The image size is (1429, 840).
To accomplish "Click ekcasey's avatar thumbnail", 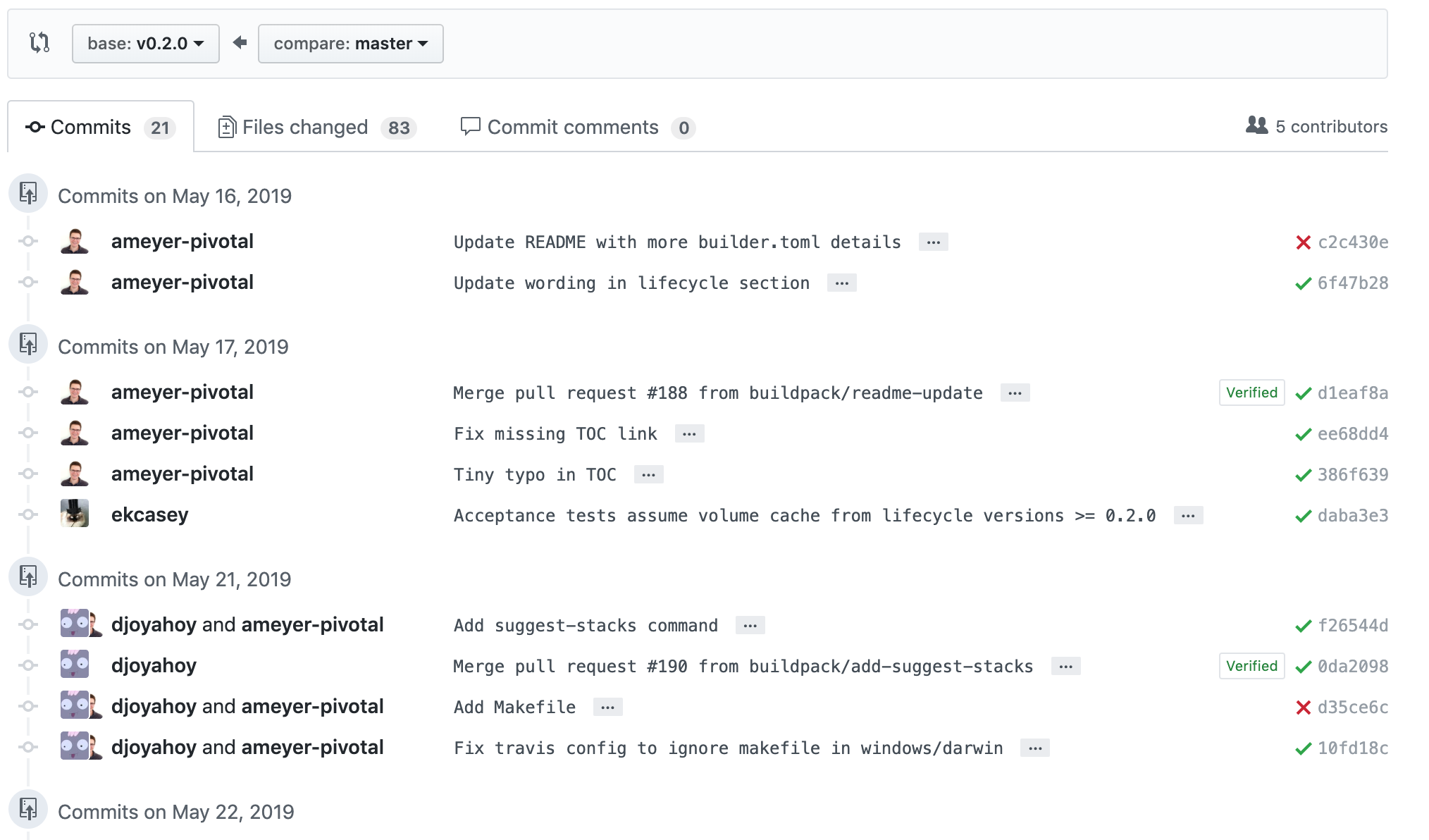I will (75, 514).
